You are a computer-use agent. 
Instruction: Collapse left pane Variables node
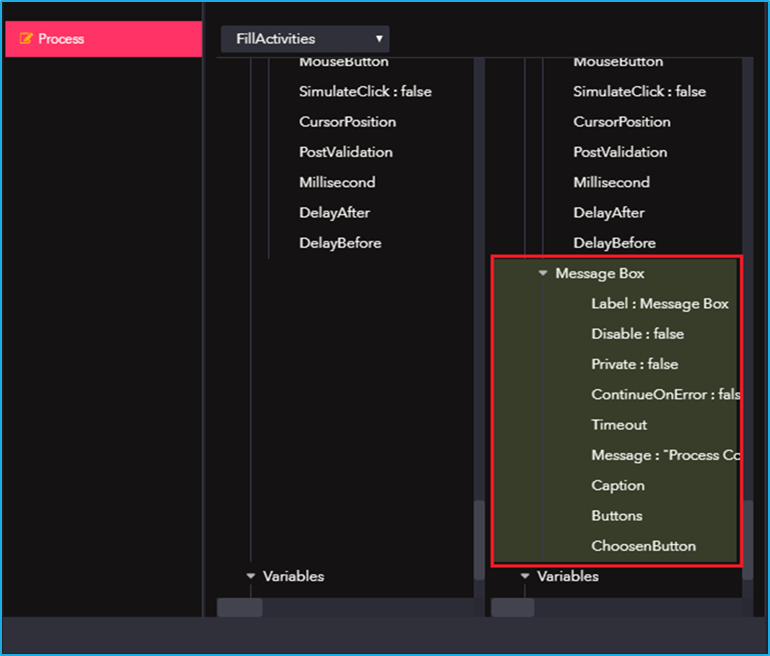click(250, 576)
